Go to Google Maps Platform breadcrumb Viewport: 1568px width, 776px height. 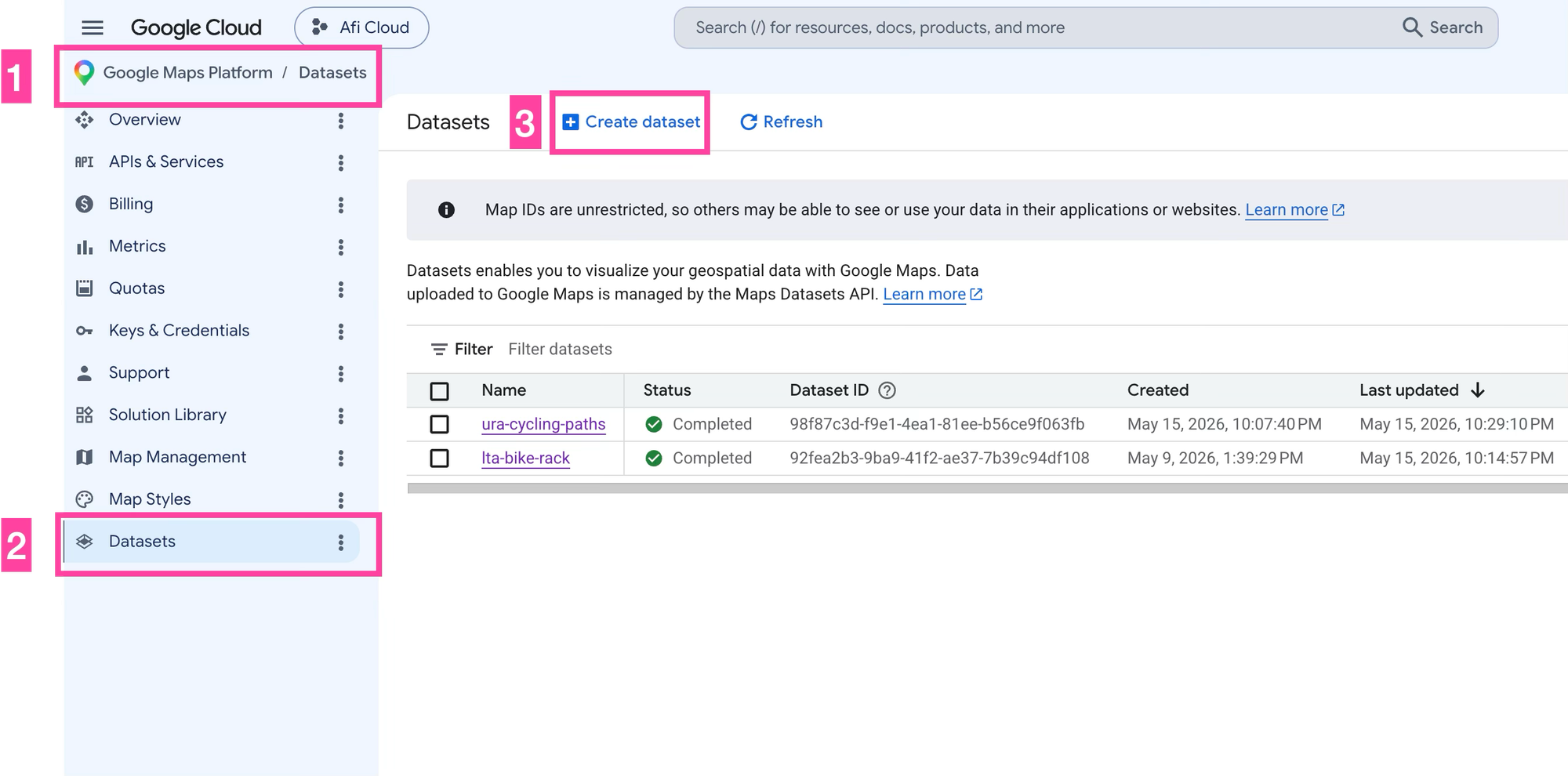[188, 73]
